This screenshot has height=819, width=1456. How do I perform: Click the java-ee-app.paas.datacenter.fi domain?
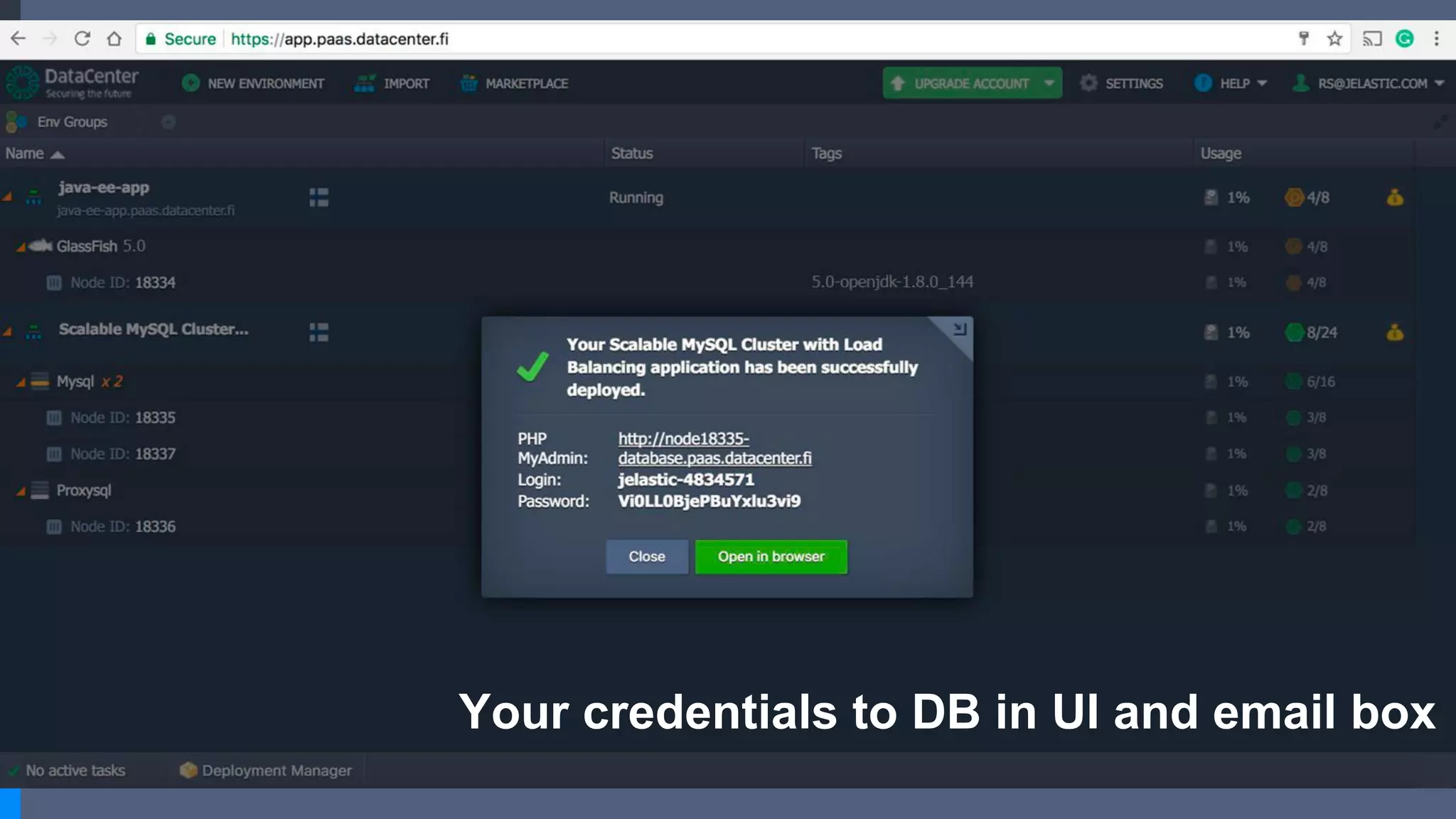[146, 211]
